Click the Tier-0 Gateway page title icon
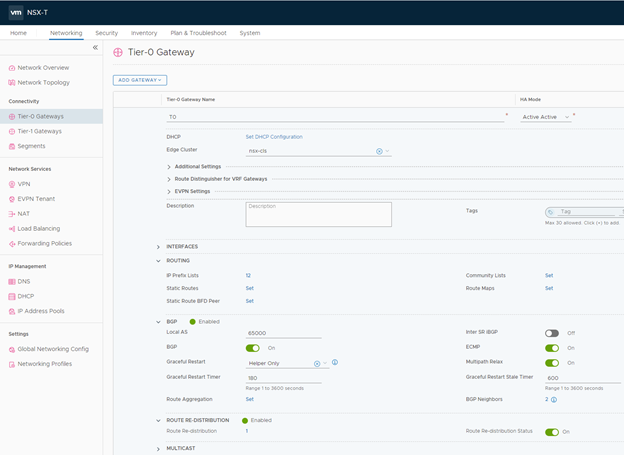Image resolution: width=624 pixels, height=455 pixels. click(x=118, y=52)
